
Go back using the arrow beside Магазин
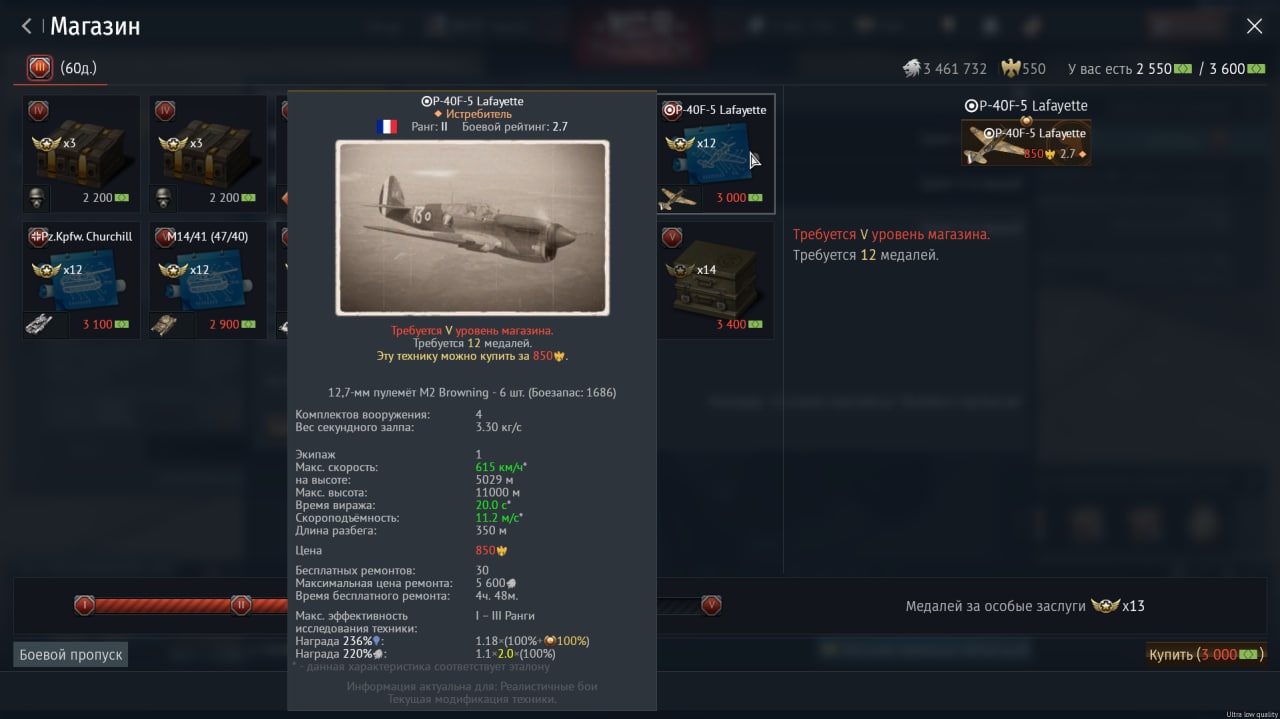[x=26, y=26]
